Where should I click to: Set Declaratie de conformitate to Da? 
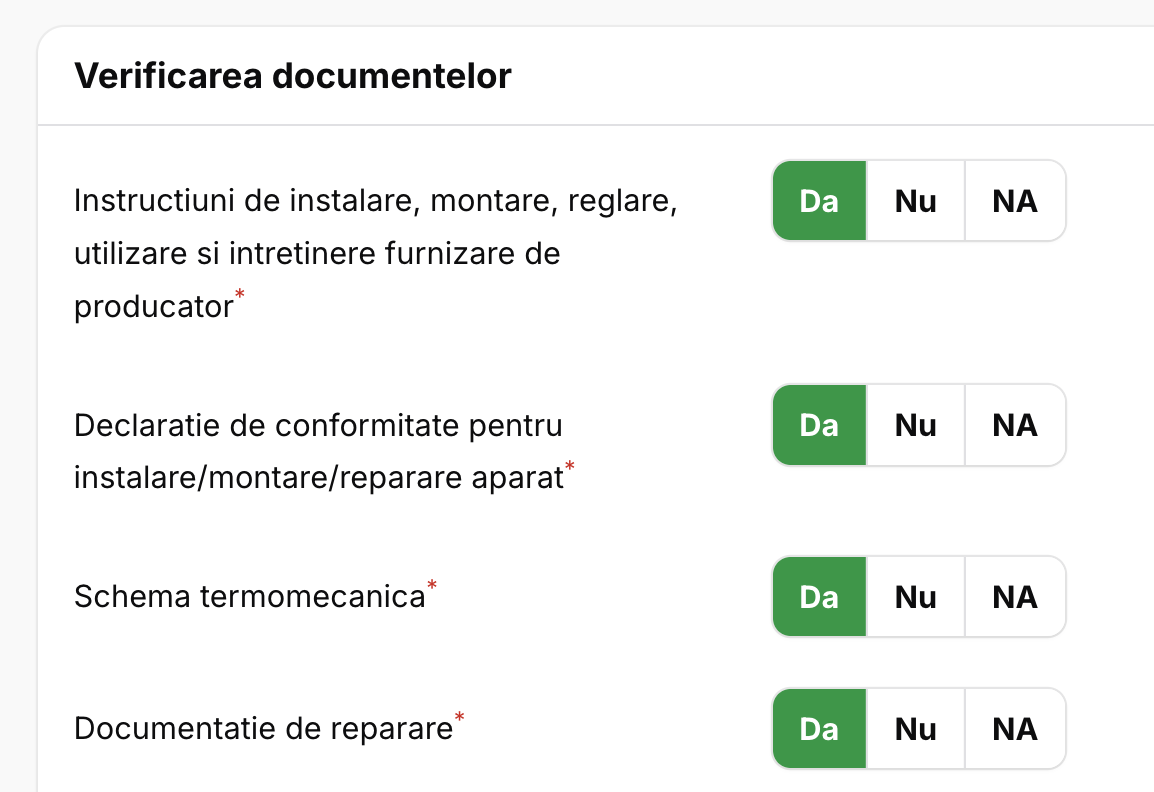[x=819, y=425]
